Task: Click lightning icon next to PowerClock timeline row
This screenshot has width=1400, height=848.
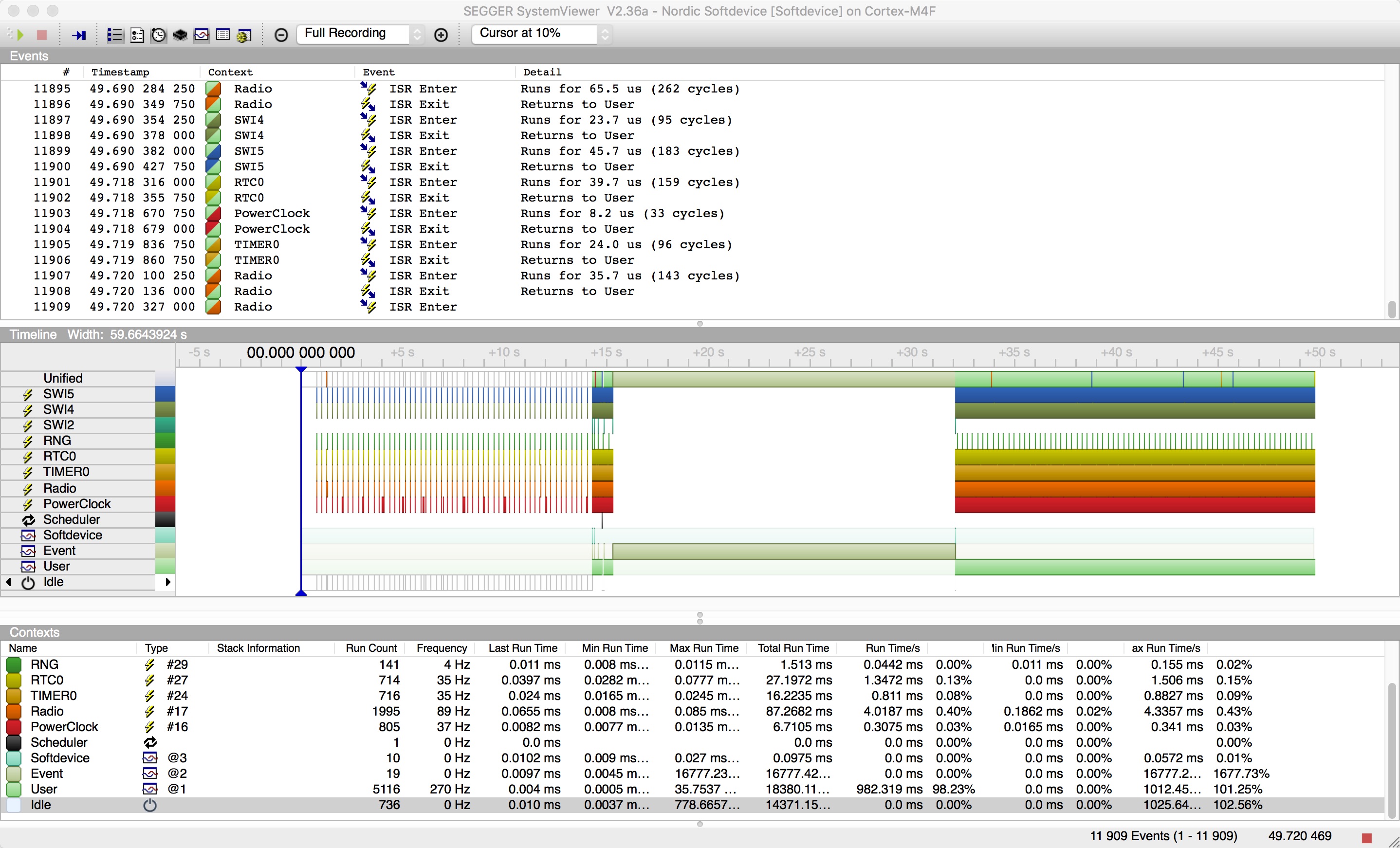Action: 28,504
